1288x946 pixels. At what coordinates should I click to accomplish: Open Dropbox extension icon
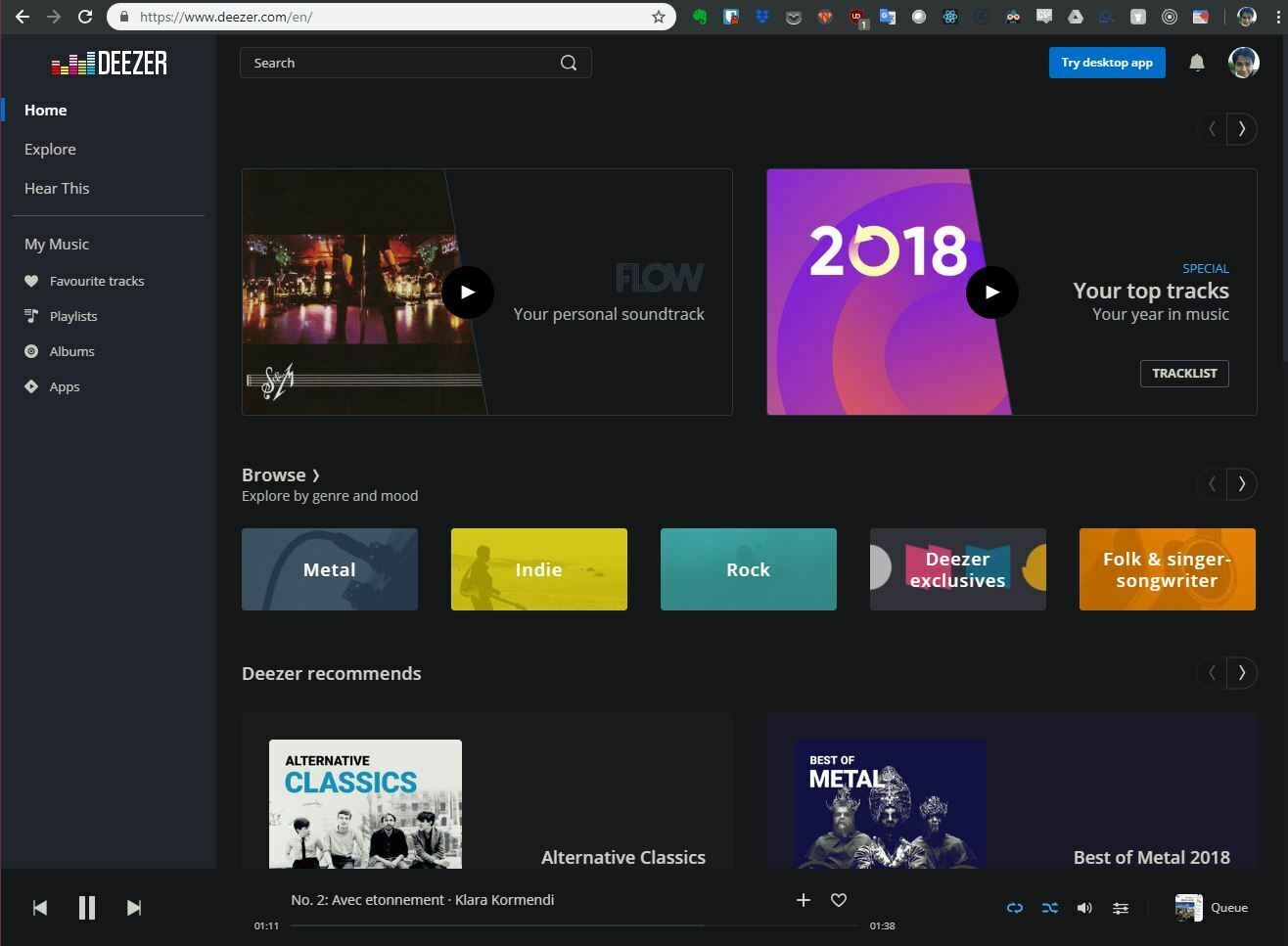point(762,17)
